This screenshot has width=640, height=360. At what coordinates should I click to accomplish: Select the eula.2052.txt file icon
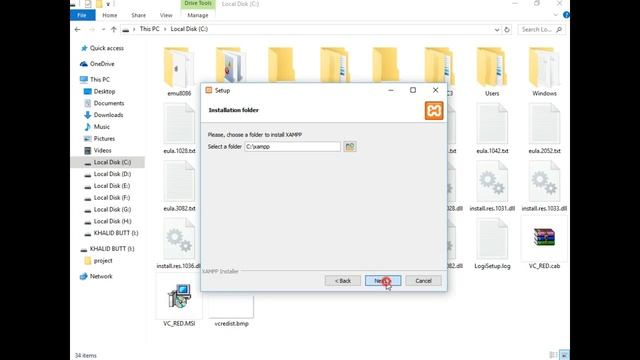coord(544,124)
